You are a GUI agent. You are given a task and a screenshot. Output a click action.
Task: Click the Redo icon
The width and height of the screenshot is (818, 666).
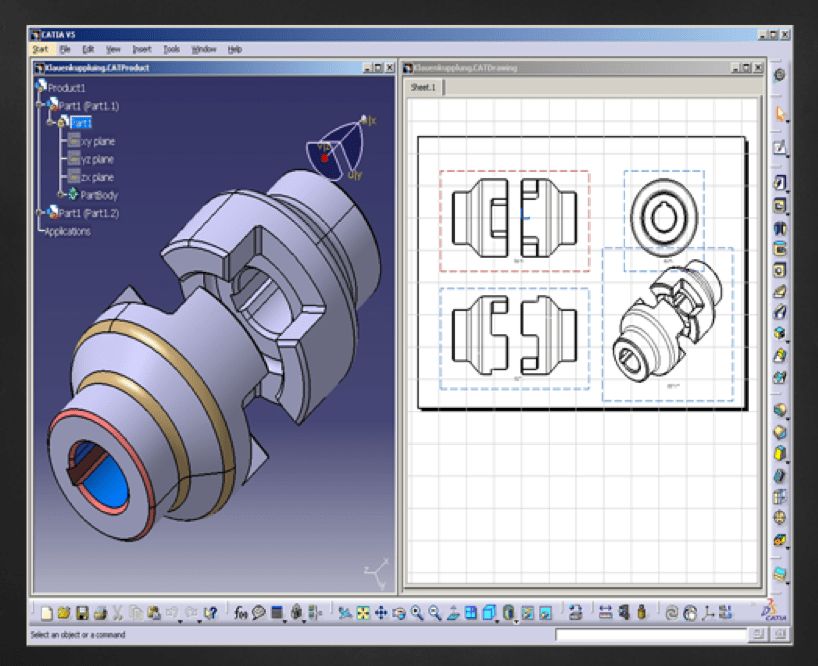coord(190,612)
